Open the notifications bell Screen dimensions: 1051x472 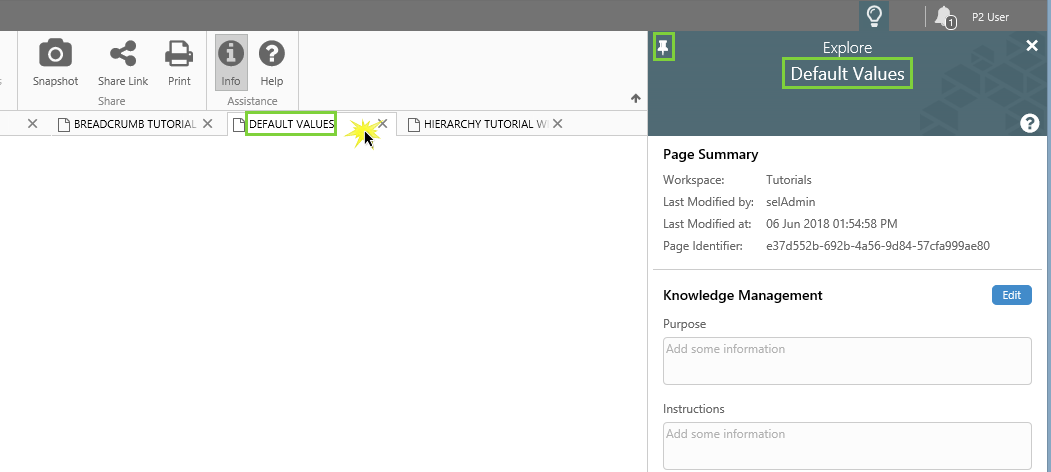(x=943, y=16)
